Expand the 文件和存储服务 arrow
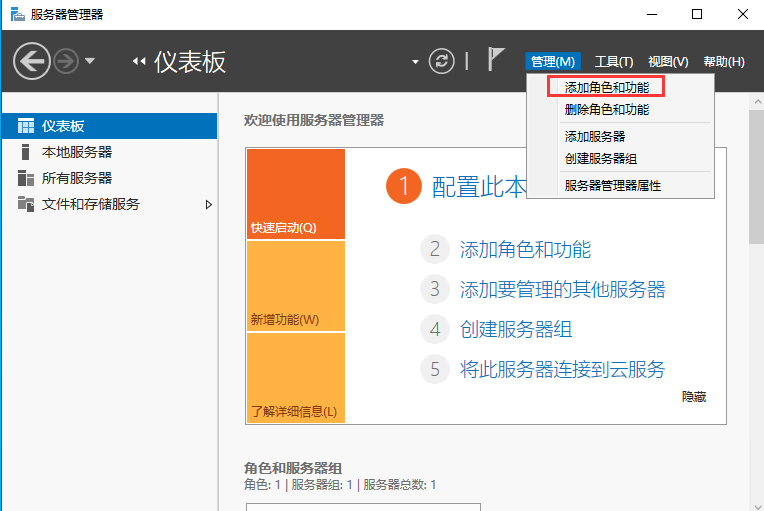 pyautogui.click(x=209, y=205)
